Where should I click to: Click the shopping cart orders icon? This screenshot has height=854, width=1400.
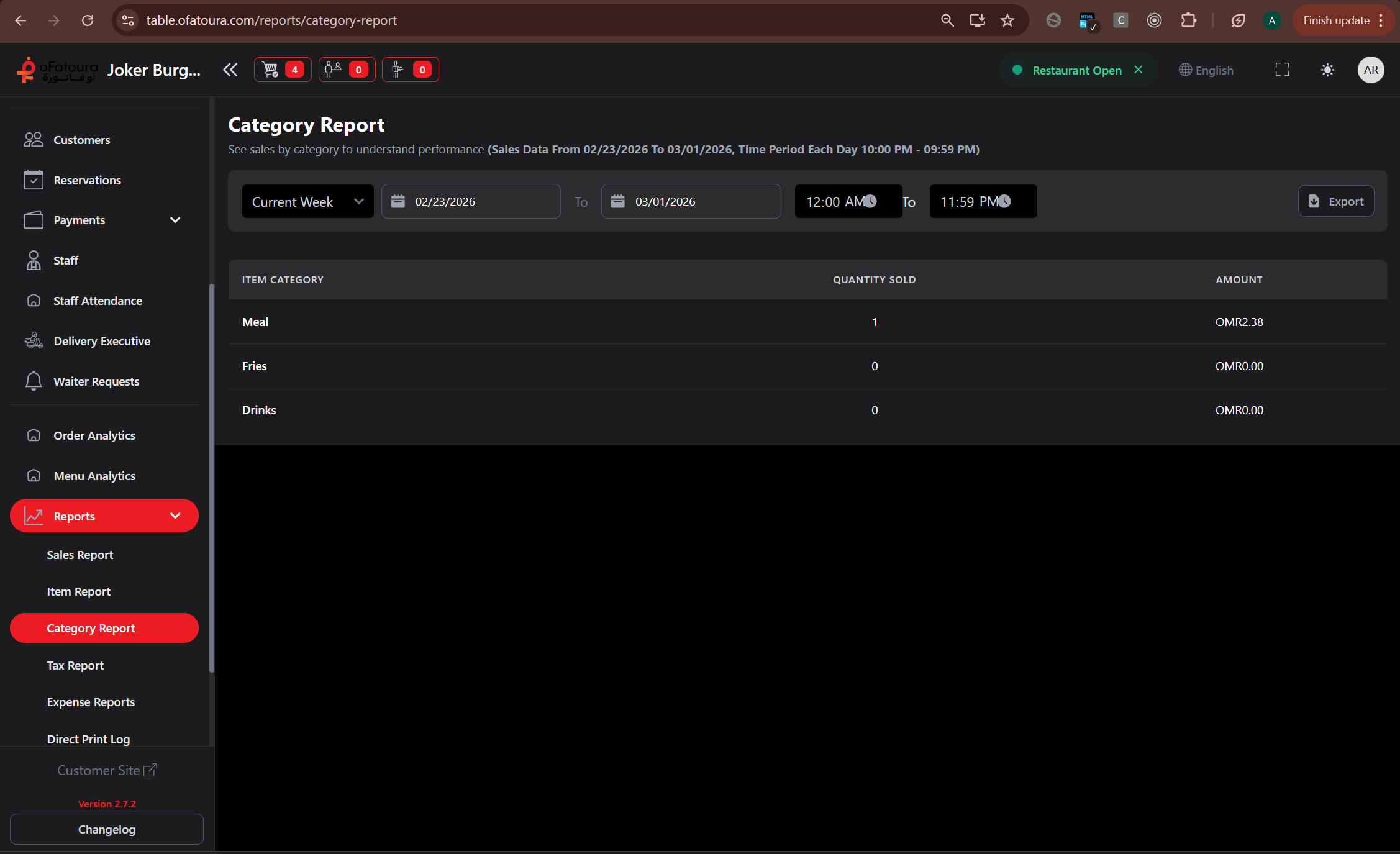coord(271,70)
